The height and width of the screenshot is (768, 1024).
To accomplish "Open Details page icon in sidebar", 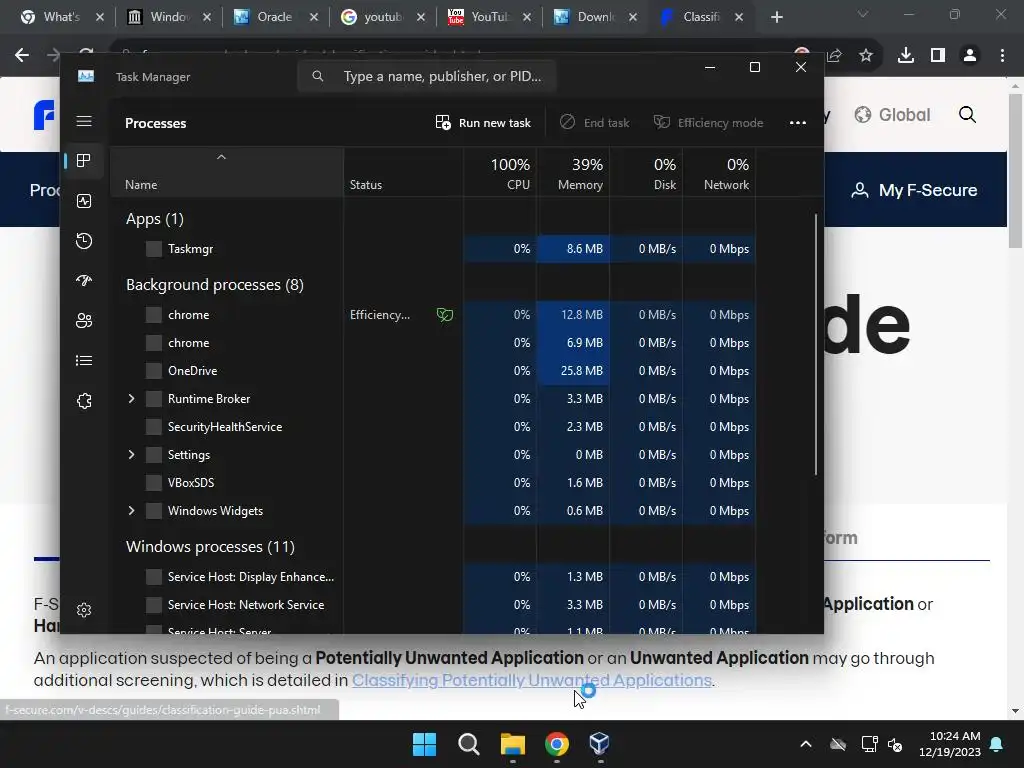I will tap(84, 360).
